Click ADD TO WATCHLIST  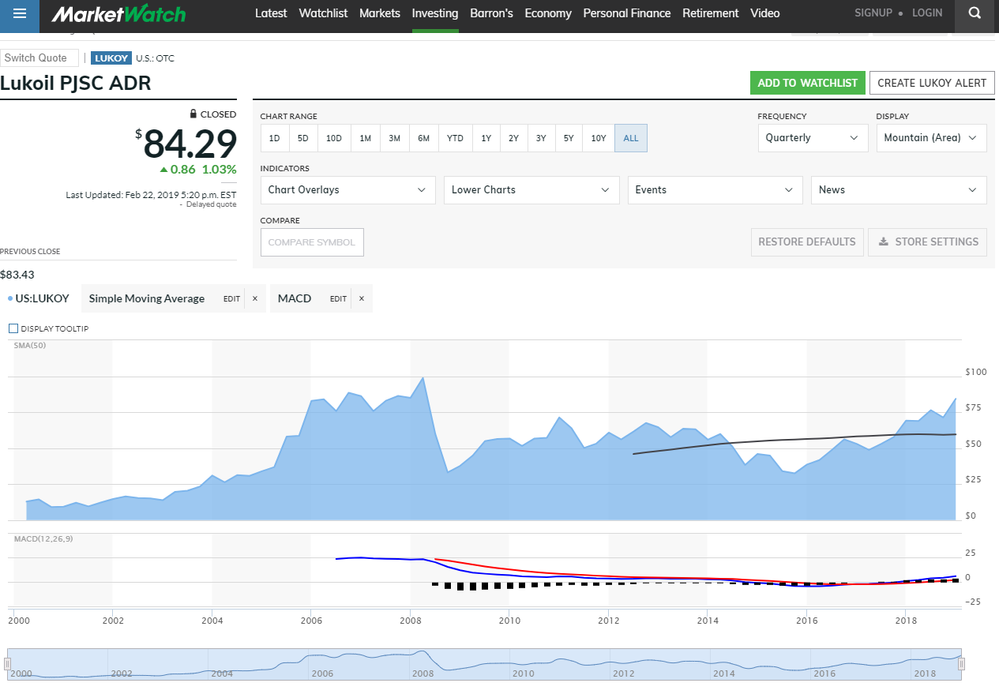pyautogui.click(x=807, y=83)
